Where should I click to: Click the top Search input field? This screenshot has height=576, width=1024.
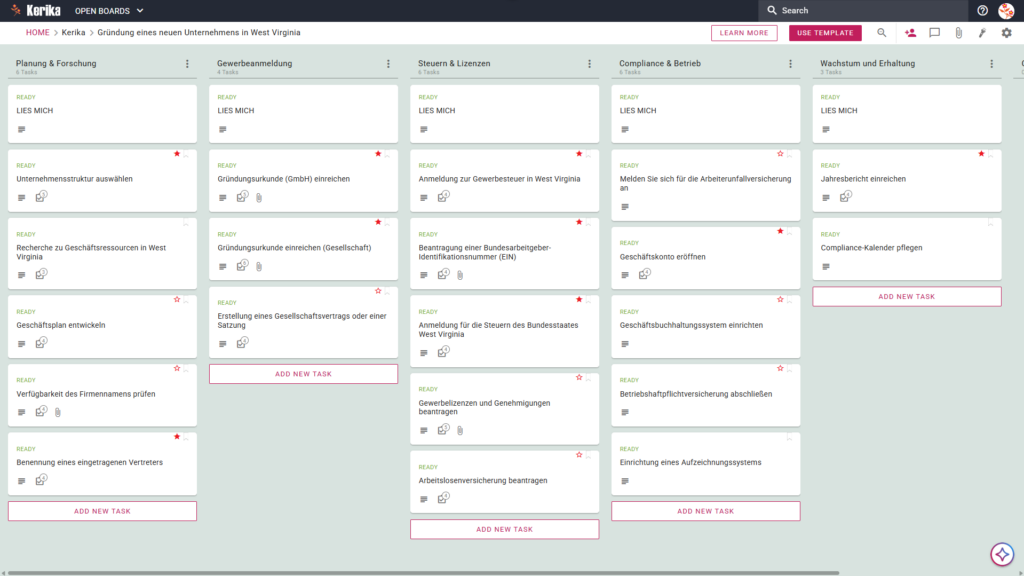(863, 10)
